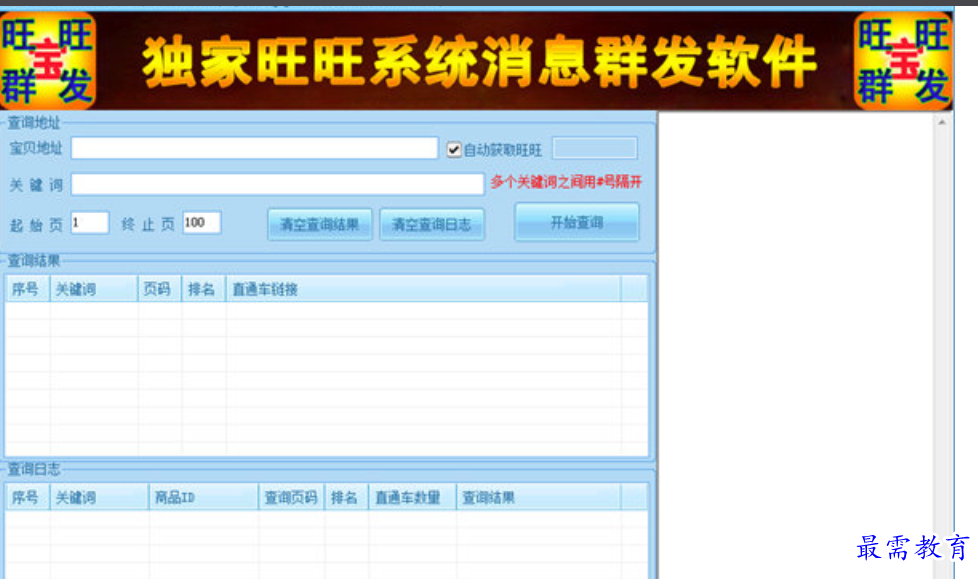Click the 清空查询结果 button
Screen dimensions: 978x579
[320, 225]
